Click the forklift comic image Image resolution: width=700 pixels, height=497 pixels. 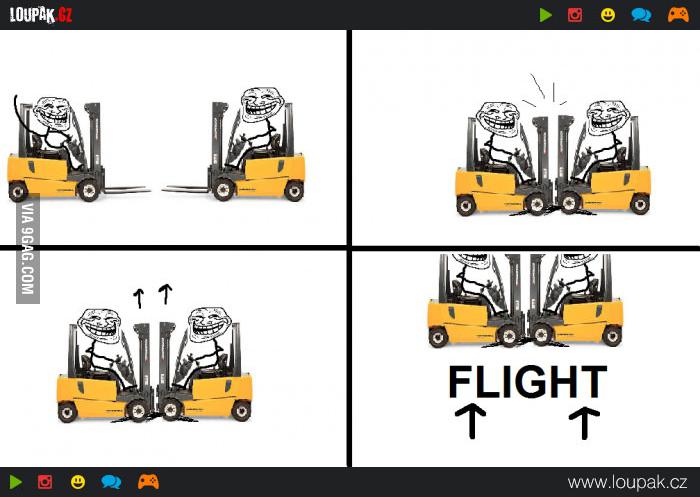[x=350, y=249]
